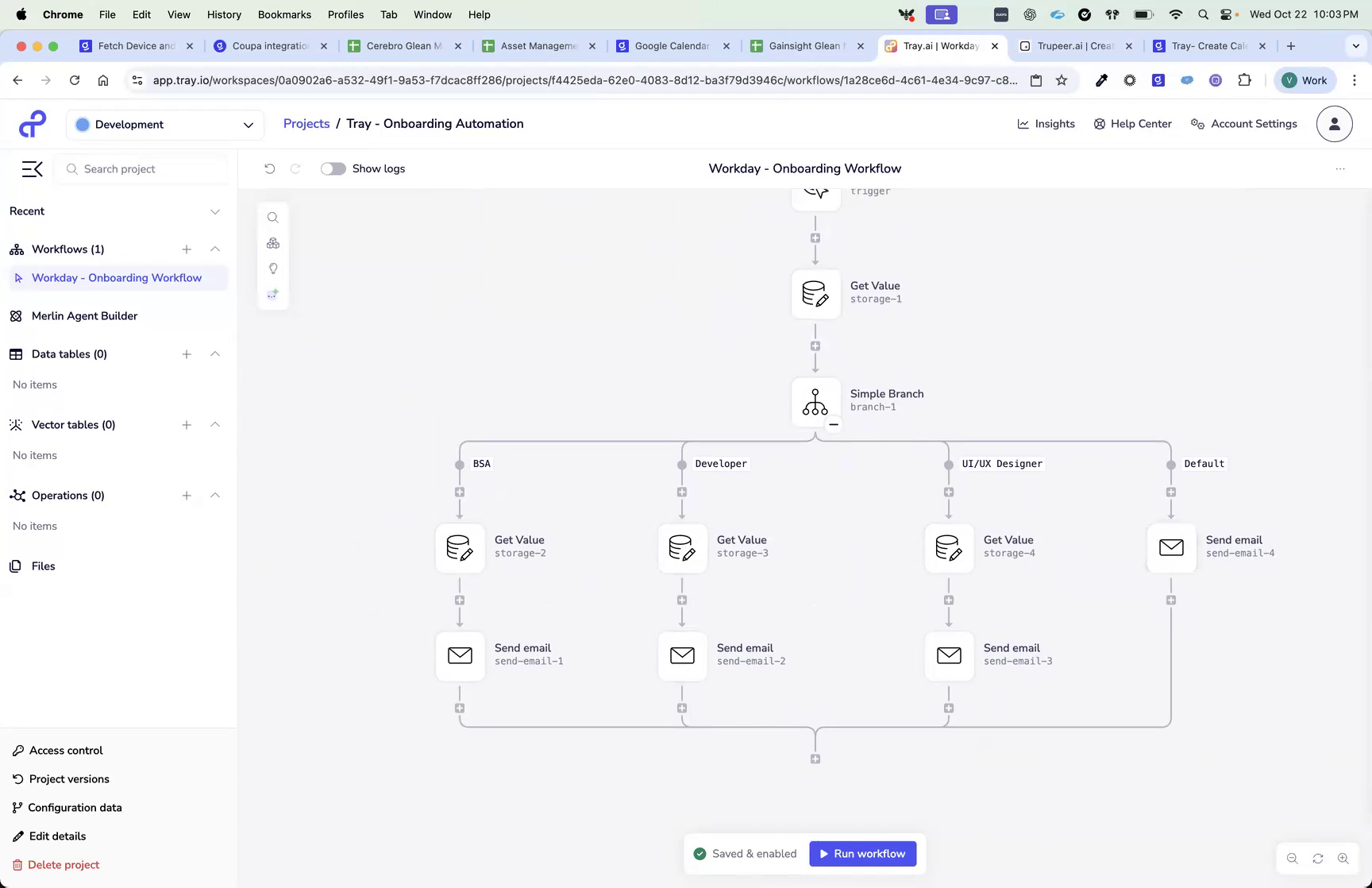Click the Saved & enabled status indicator
Screen dimensions: 1372x888
click(x=745, y=853)
